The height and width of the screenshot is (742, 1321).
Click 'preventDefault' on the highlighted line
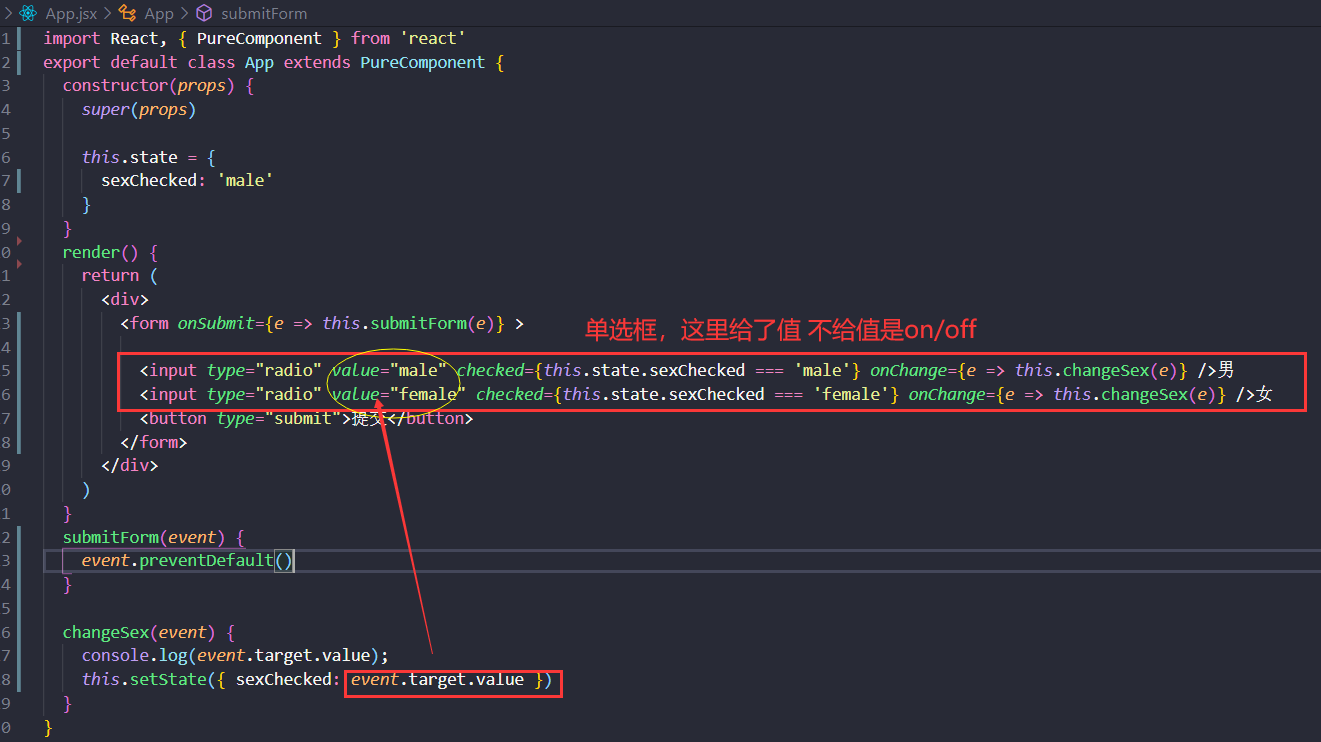206,560
